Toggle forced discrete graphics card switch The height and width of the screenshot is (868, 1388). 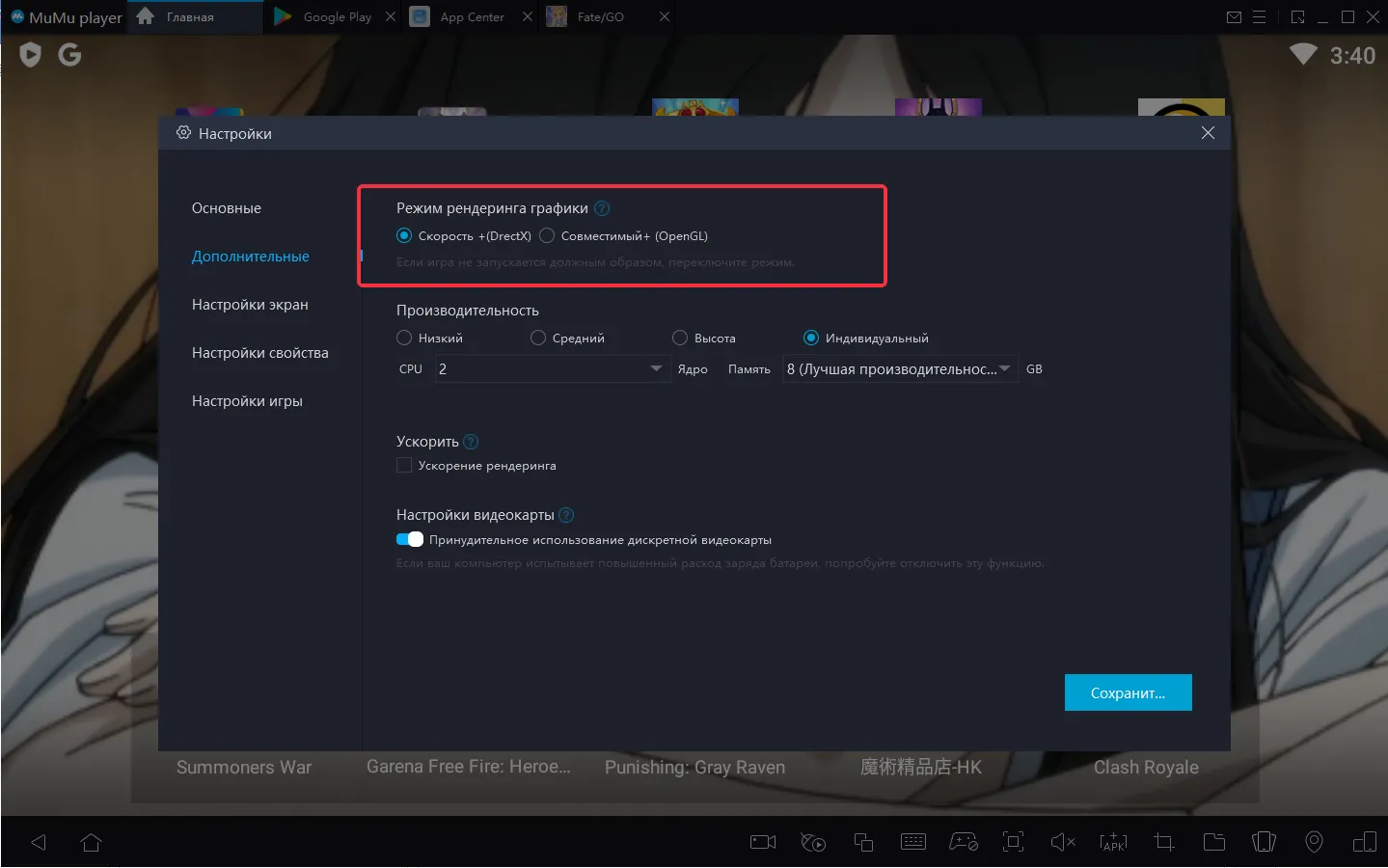click(410, 539)
